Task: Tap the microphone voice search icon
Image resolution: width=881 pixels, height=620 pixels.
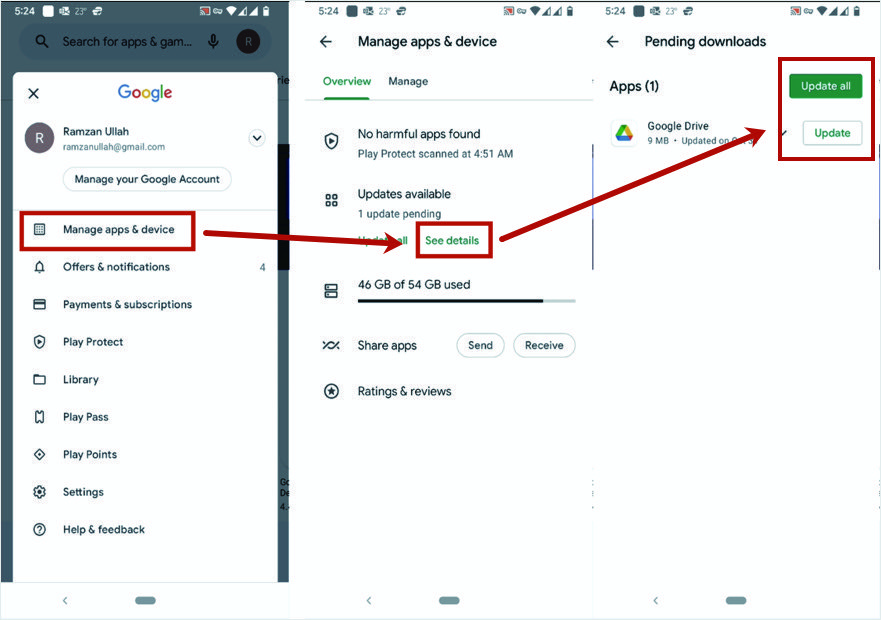Action: (213, 41)
